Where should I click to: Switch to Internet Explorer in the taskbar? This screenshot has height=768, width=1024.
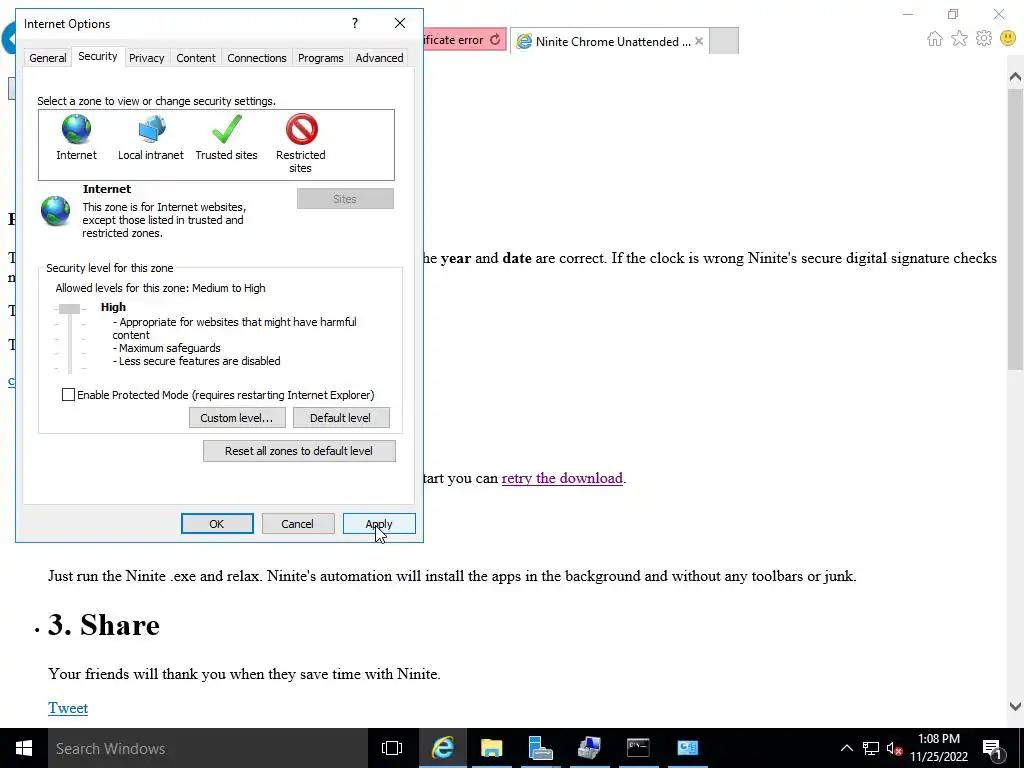[x=442, y=748]
